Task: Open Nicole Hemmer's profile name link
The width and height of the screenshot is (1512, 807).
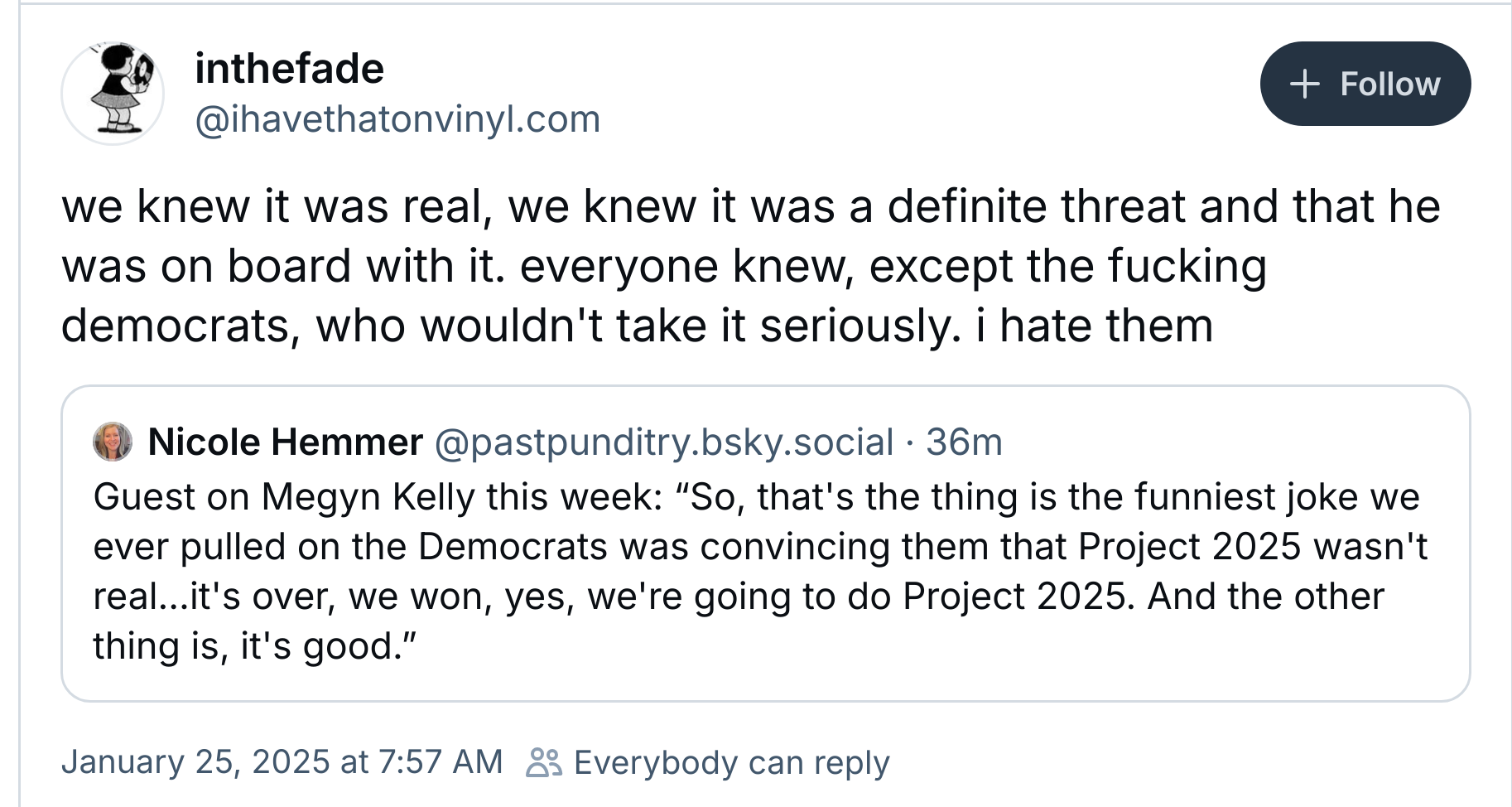Action: coord(286,442)
